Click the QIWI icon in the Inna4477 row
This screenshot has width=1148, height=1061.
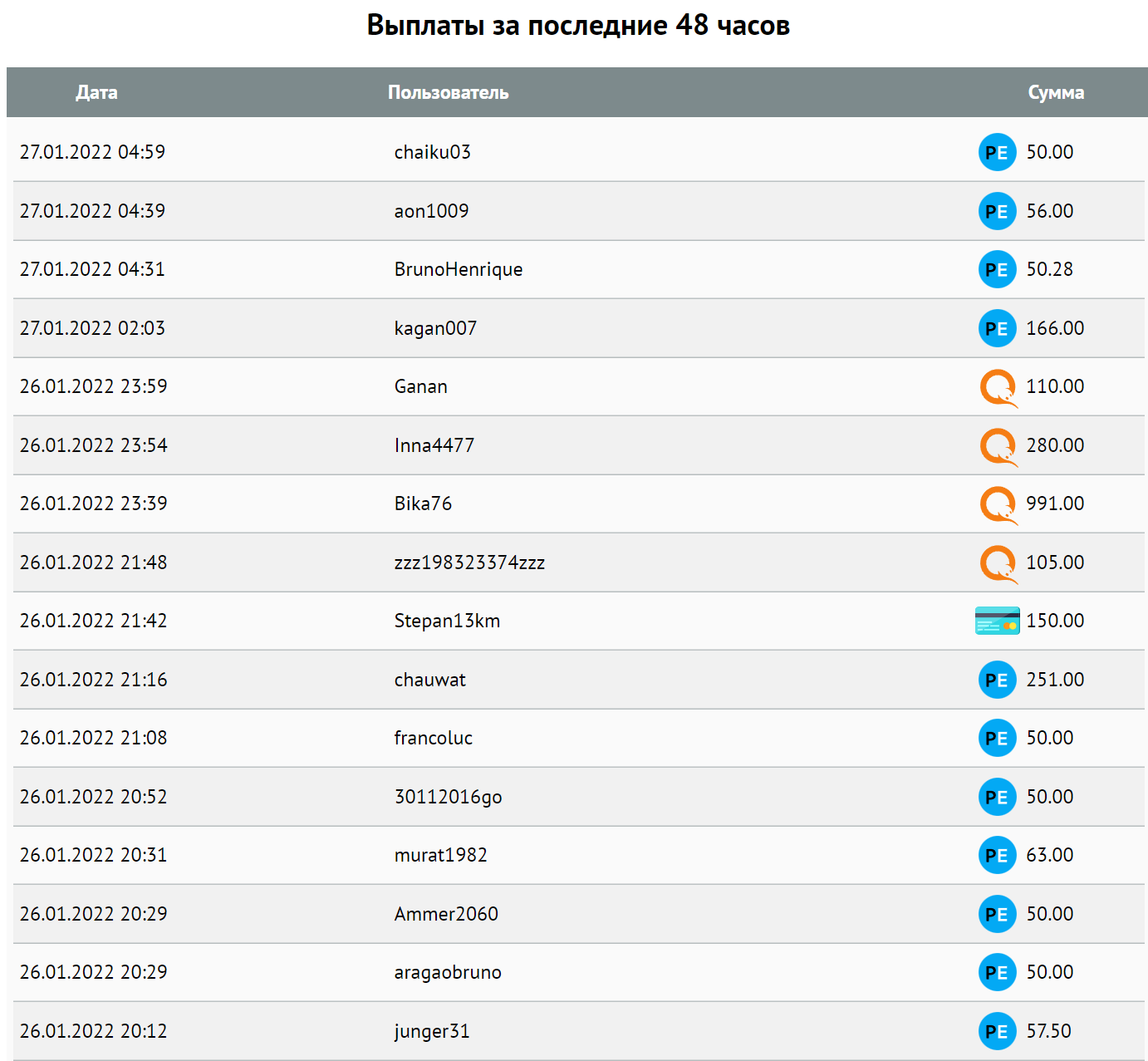(998, 447)
